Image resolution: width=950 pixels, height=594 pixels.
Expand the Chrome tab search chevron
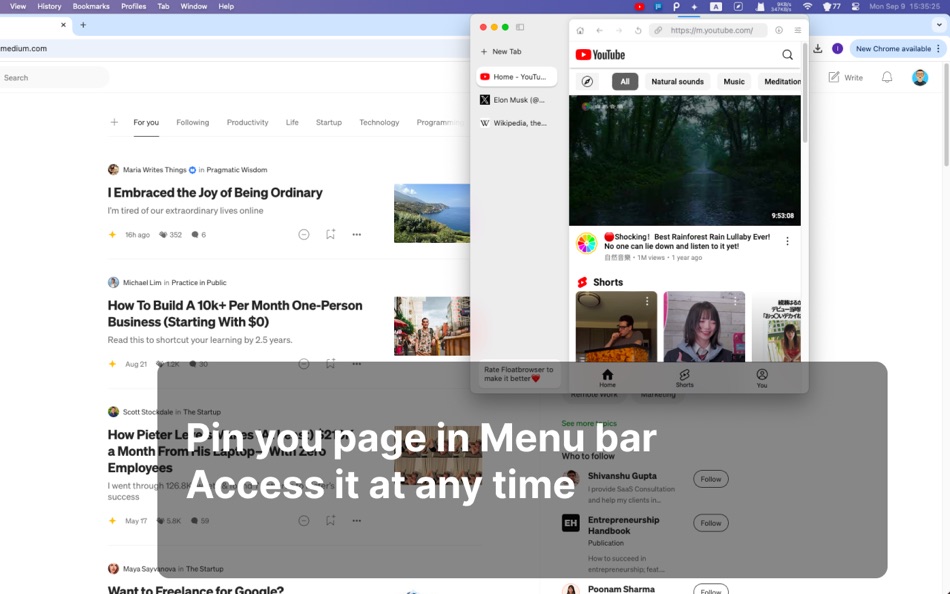938,25
